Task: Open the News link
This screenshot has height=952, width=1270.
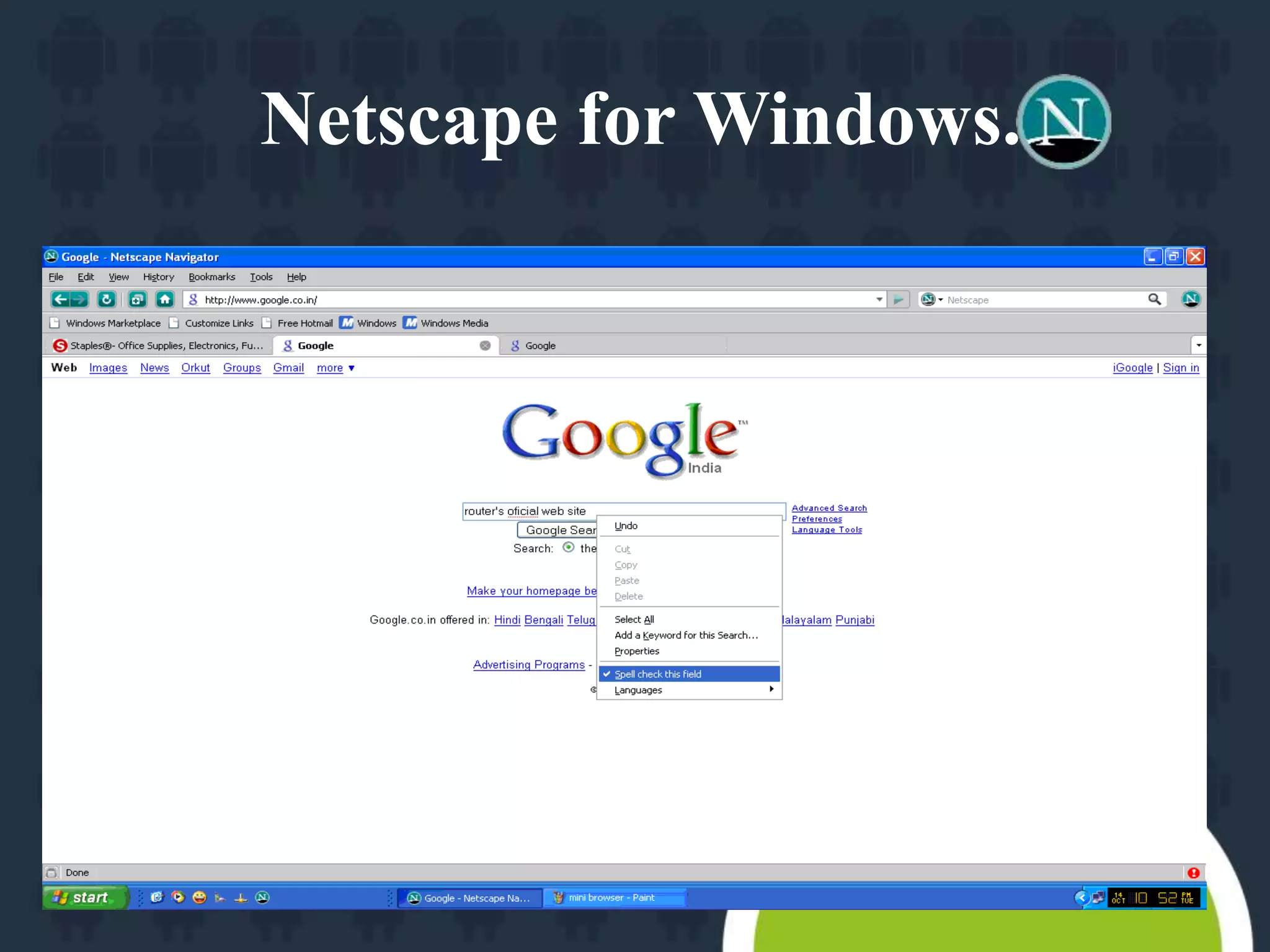Action: pyautogui.click(x=154, y=368)
